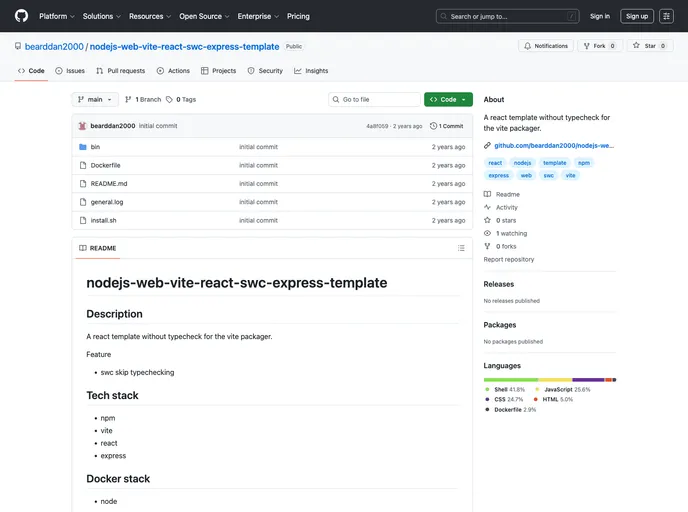Image resolution: width=688 pixels, height=512 pixels.
Task: Open the bin folder
Action: point(95,147)
